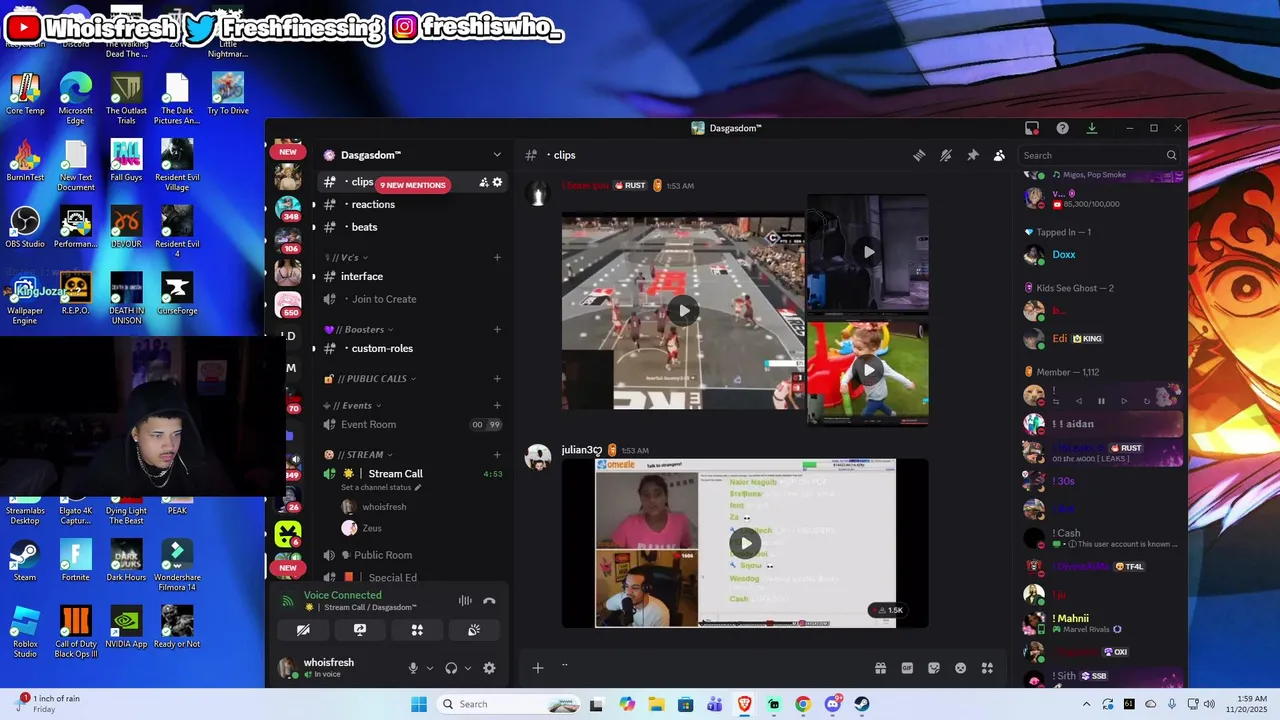1280x720 pixels.
Task: Show hidden system tray icons chevron
Action: (x=1086, y=704)
